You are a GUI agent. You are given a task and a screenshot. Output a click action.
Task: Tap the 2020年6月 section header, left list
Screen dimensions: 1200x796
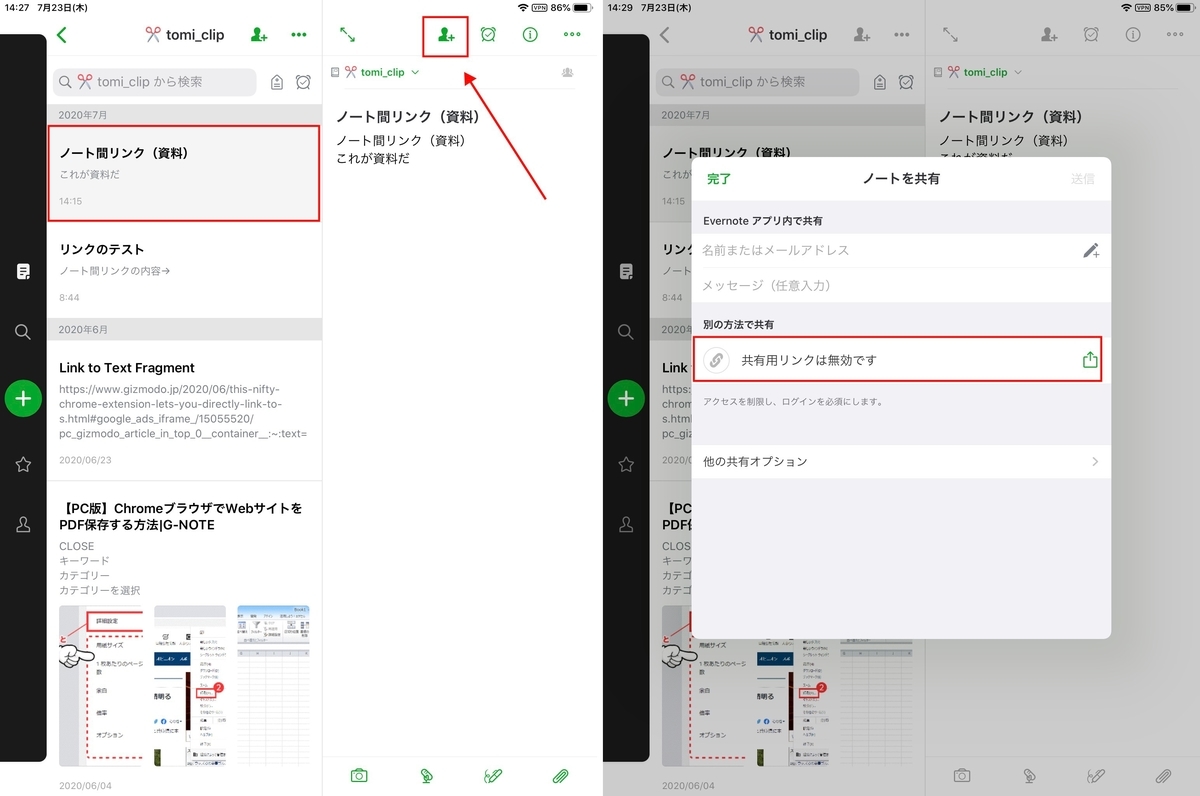coord(184,330)
